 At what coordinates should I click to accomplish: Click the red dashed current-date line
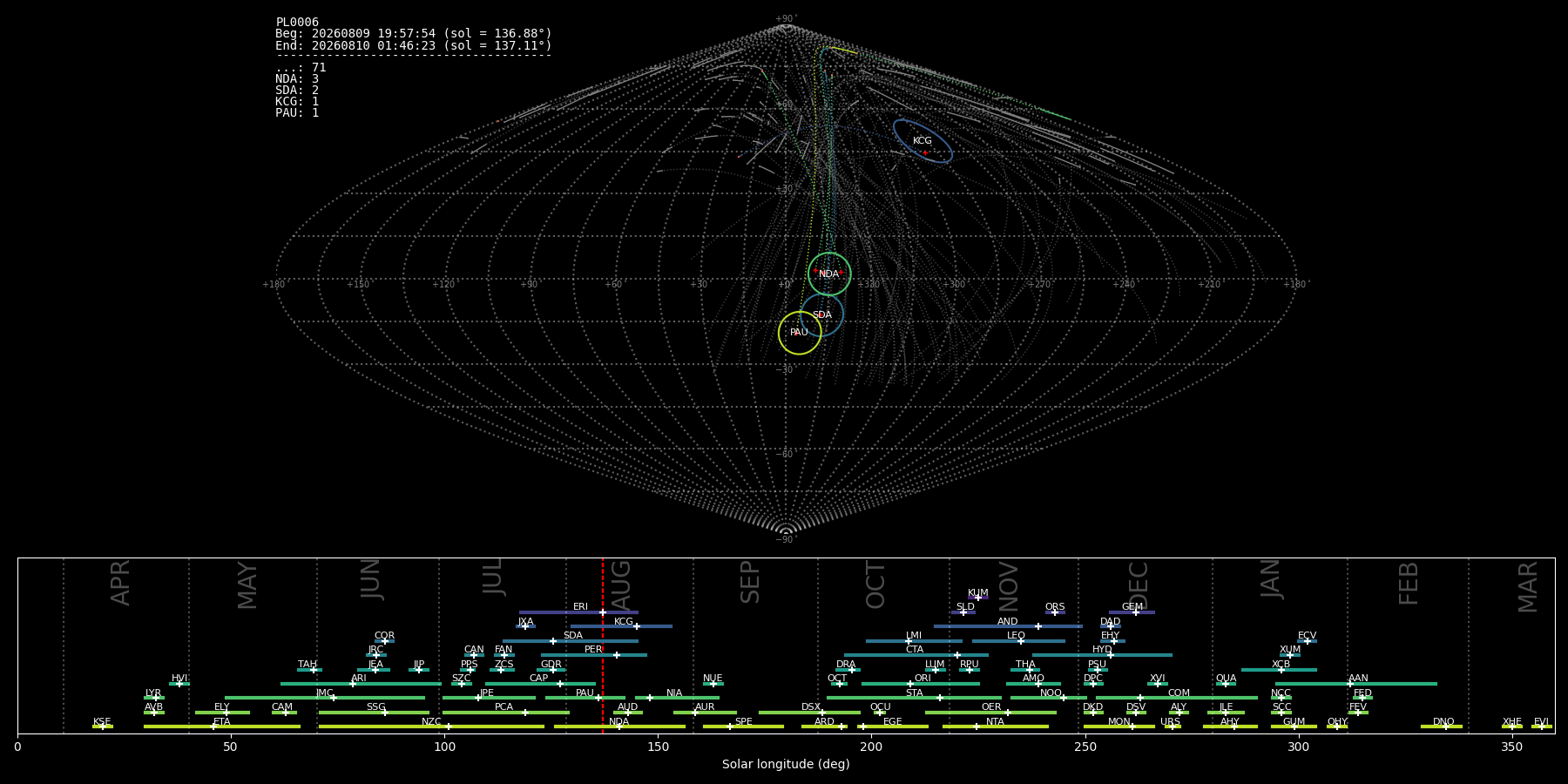(603, 645)
